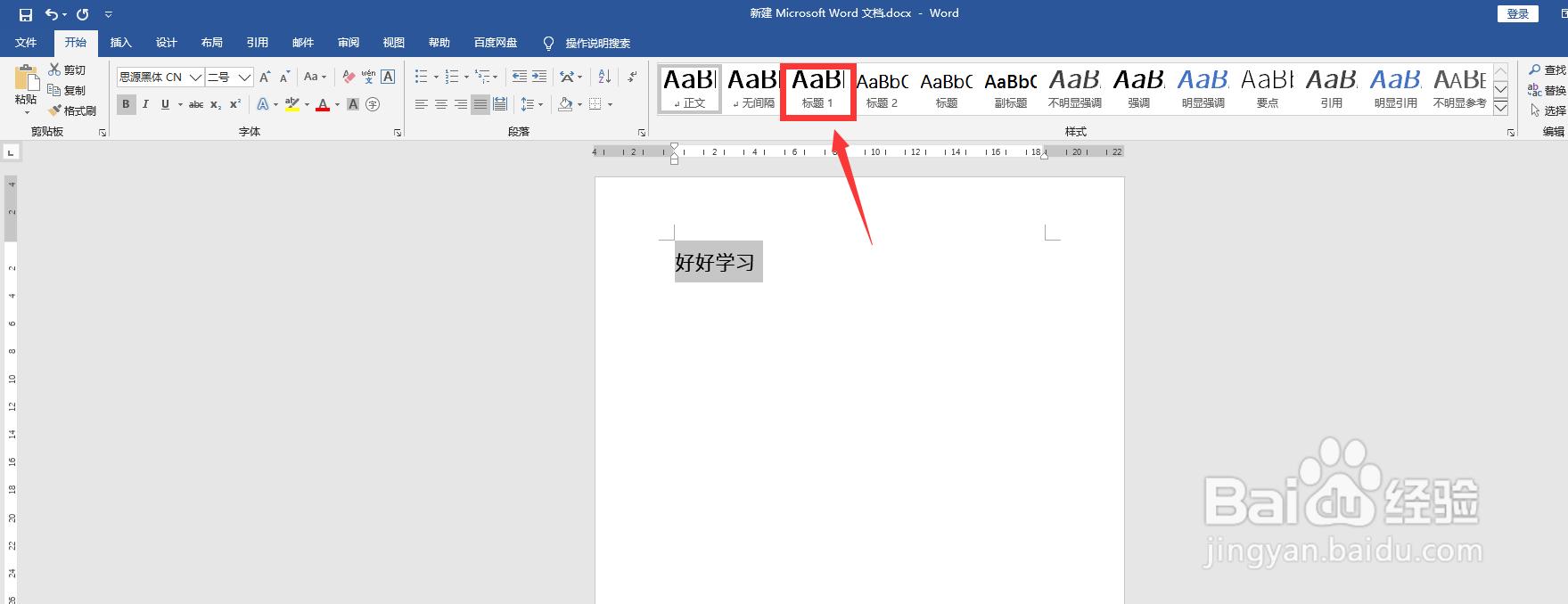Viewport: 1568px width, 604px height.
Task: Apply distributed alignment
Action: click(500, 104)
